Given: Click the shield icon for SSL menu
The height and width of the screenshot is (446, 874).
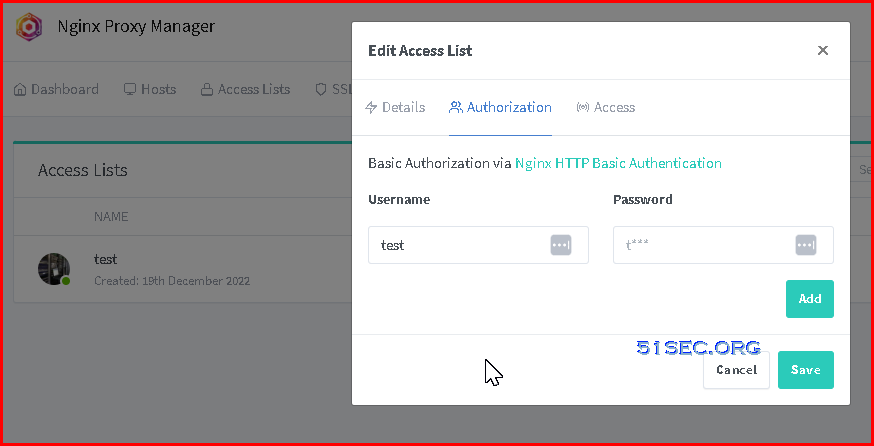Looking at the screenshot, I should coord(321,89).
